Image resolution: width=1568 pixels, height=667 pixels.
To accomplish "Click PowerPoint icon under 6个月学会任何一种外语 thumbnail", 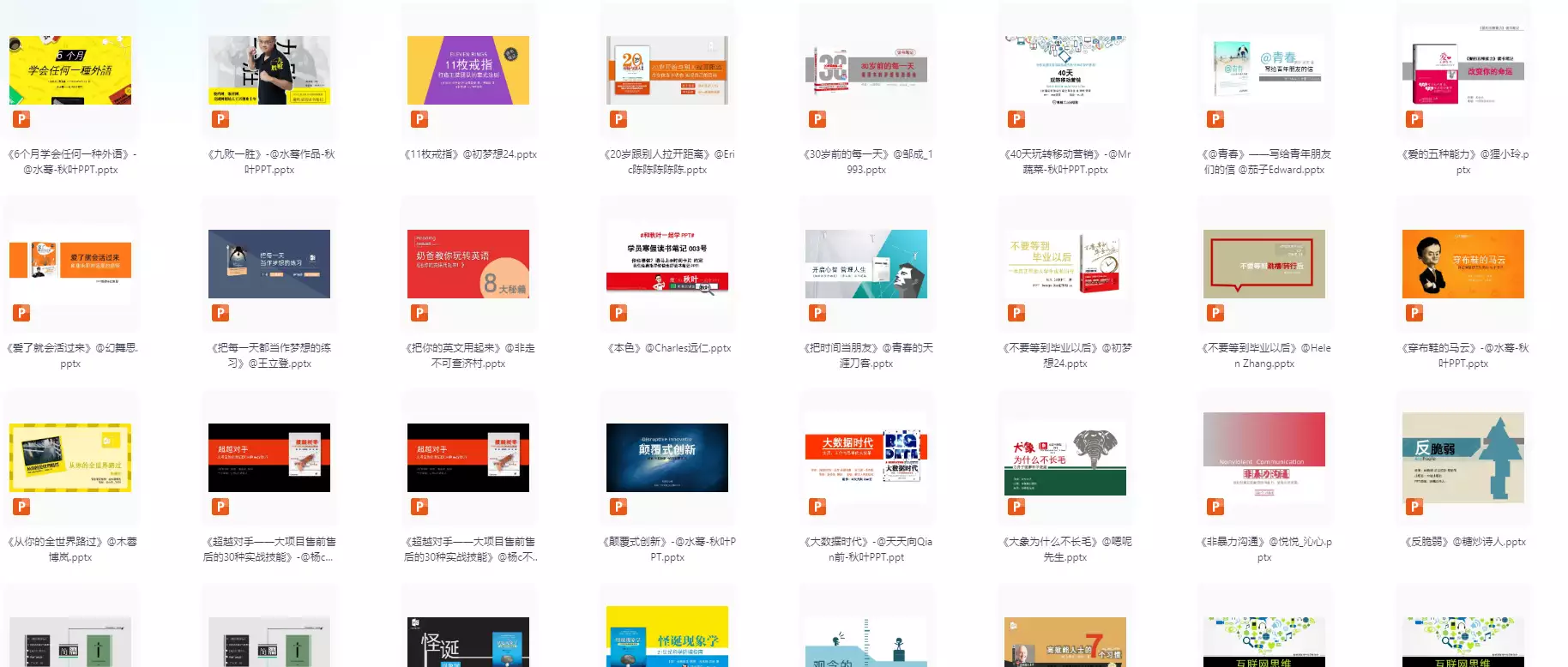I will (x=21, y=119).
